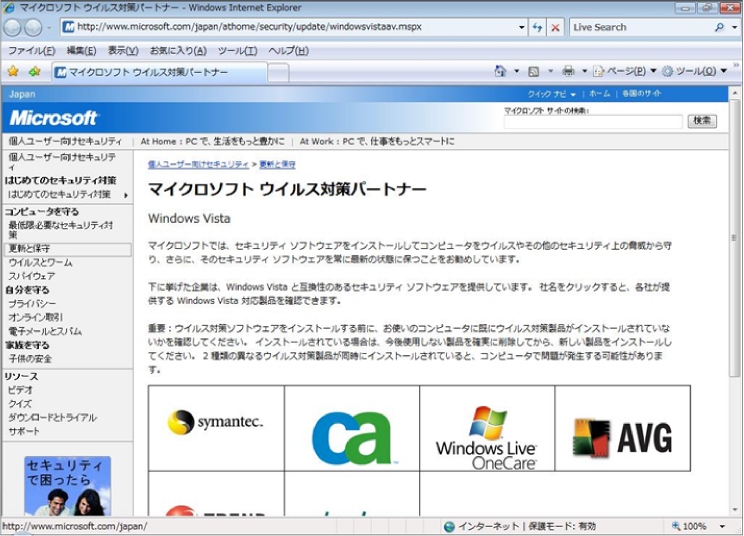Click the vertical page scrollbar
The image size is (744, 536).
[x=735, y=300]
